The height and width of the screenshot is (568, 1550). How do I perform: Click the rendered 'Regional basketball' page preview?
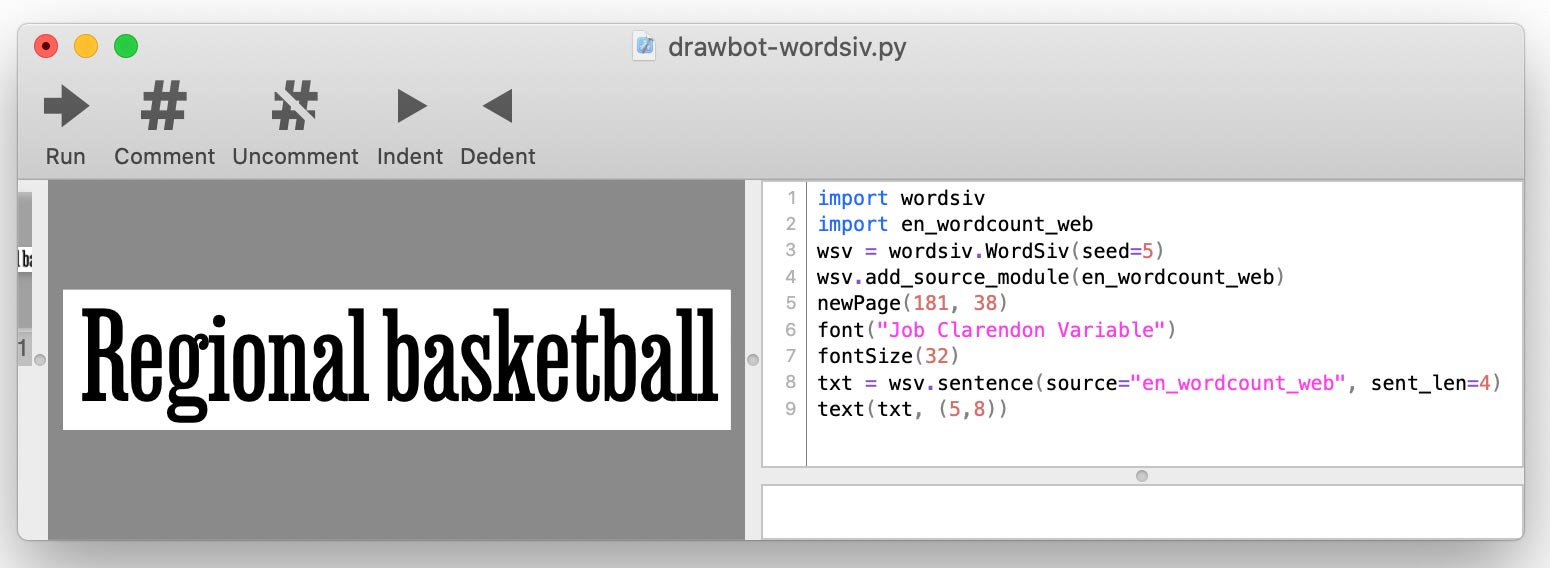[397, 360]
